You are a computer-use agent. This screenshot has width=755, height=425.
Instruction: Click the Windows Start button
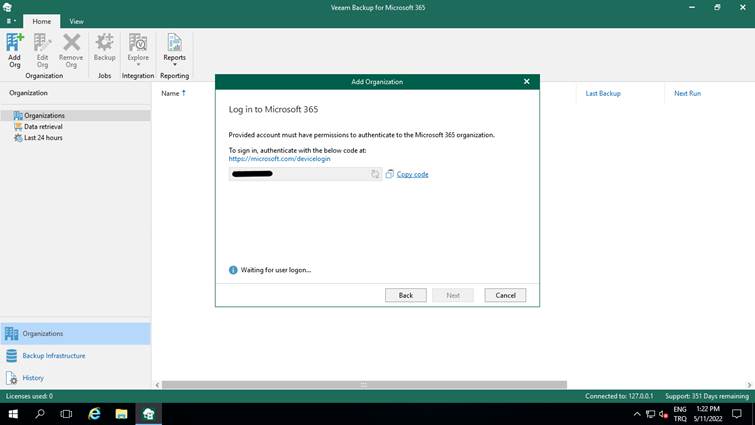13,414
